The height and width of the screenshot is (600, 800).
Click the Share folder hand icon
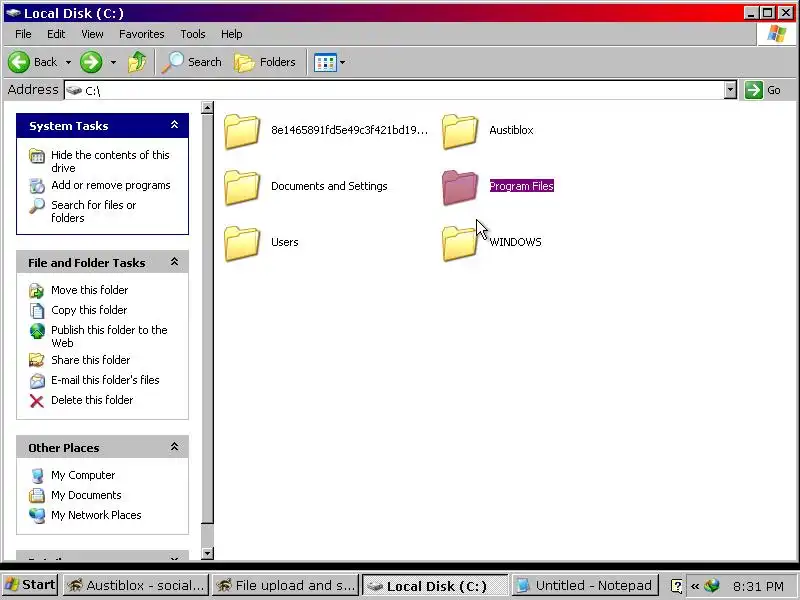point(37,360)
